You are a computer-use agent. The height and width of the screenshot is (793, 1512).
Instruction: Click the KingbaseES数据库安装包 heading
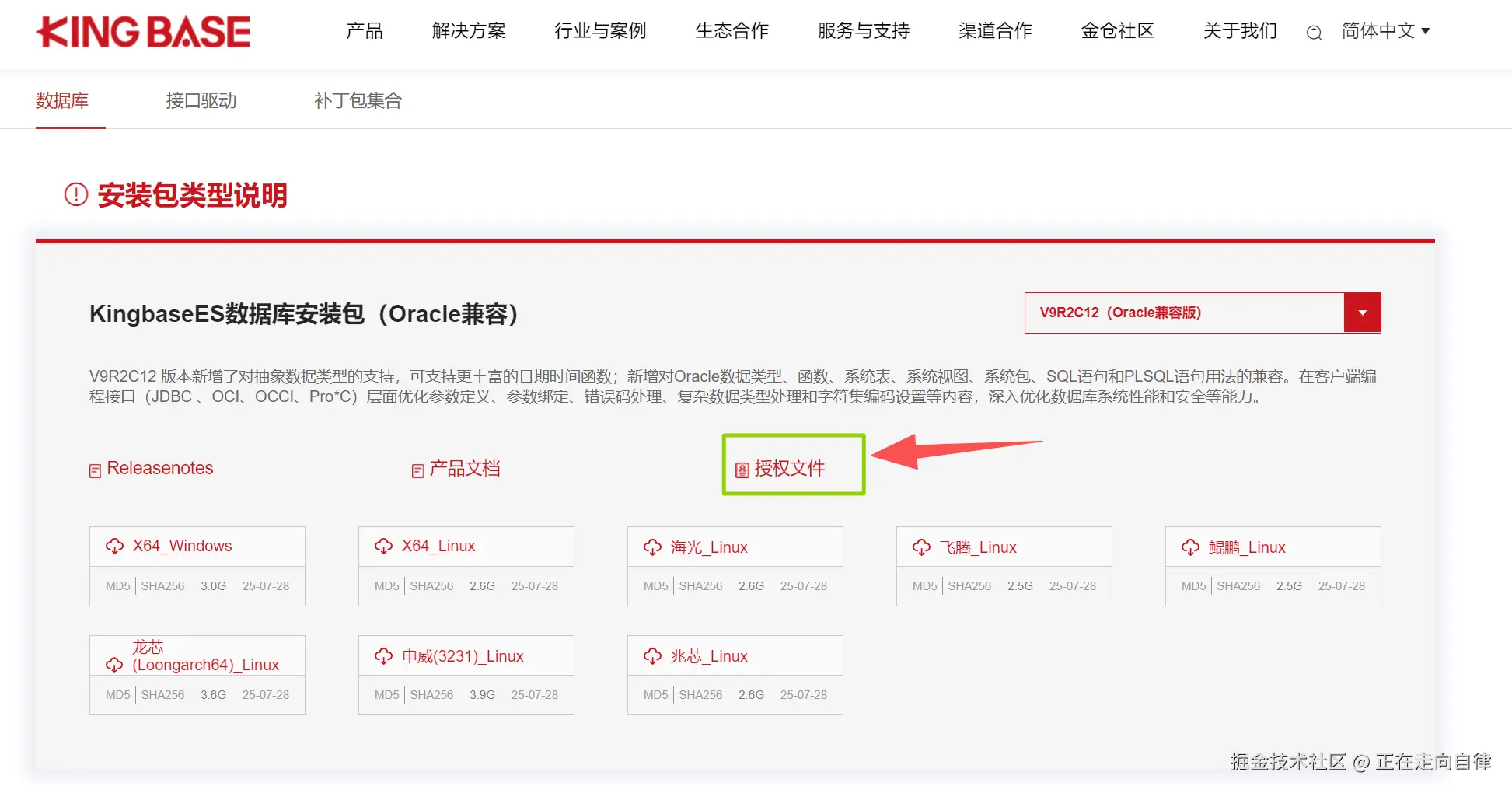point(304,314)
